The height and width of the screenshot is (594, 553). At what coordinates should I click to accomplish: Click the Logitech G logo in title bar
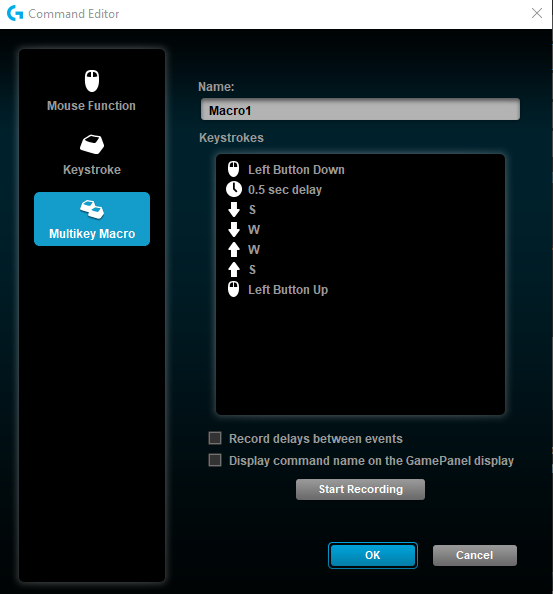pos(15,14)
